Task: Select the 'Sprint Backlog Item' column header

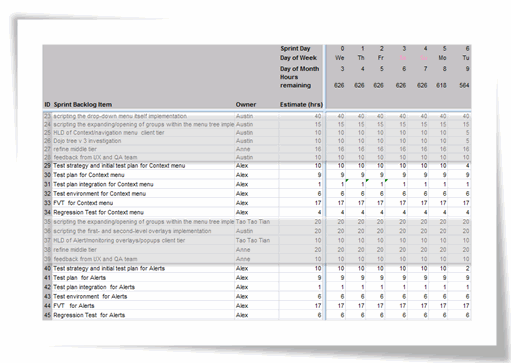Action: (x=83, y=105)
